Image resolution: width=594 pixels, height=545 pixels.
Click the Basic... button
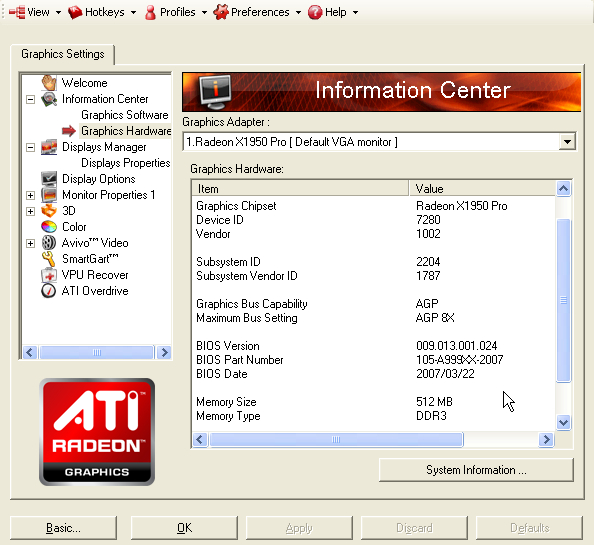coord(63,528)
